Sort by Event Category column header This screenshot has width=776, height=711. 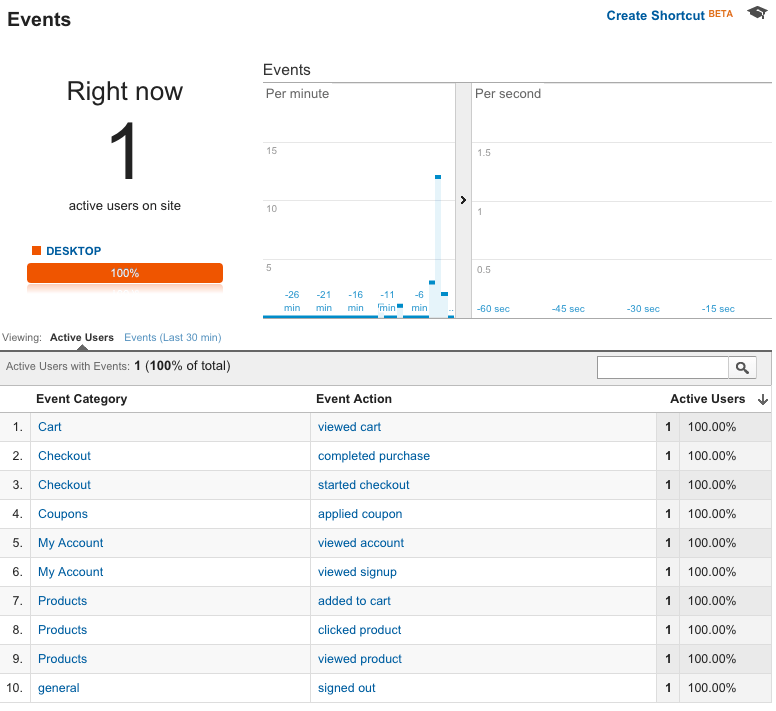(82, 399)
